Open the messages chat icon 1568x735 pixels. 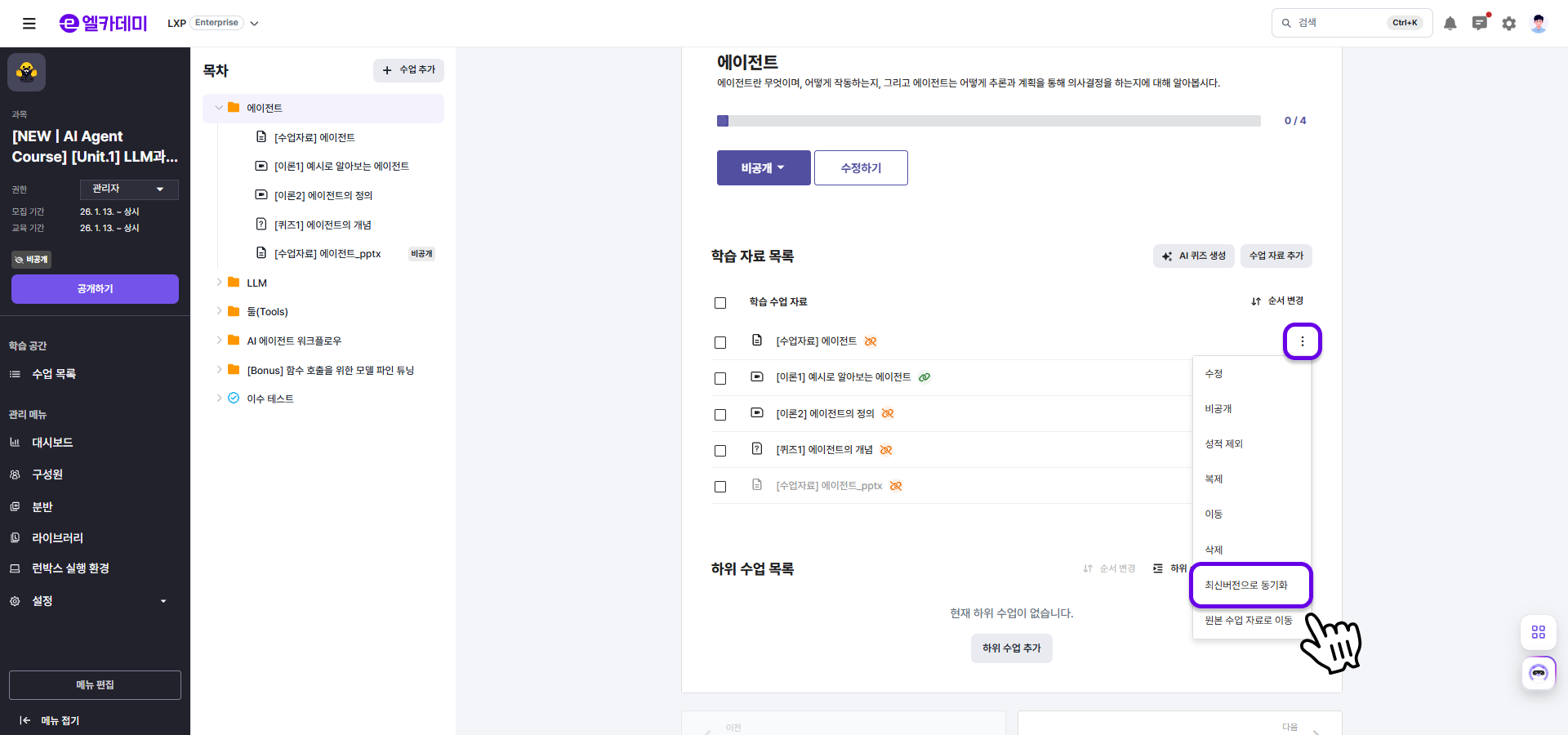1479,24
